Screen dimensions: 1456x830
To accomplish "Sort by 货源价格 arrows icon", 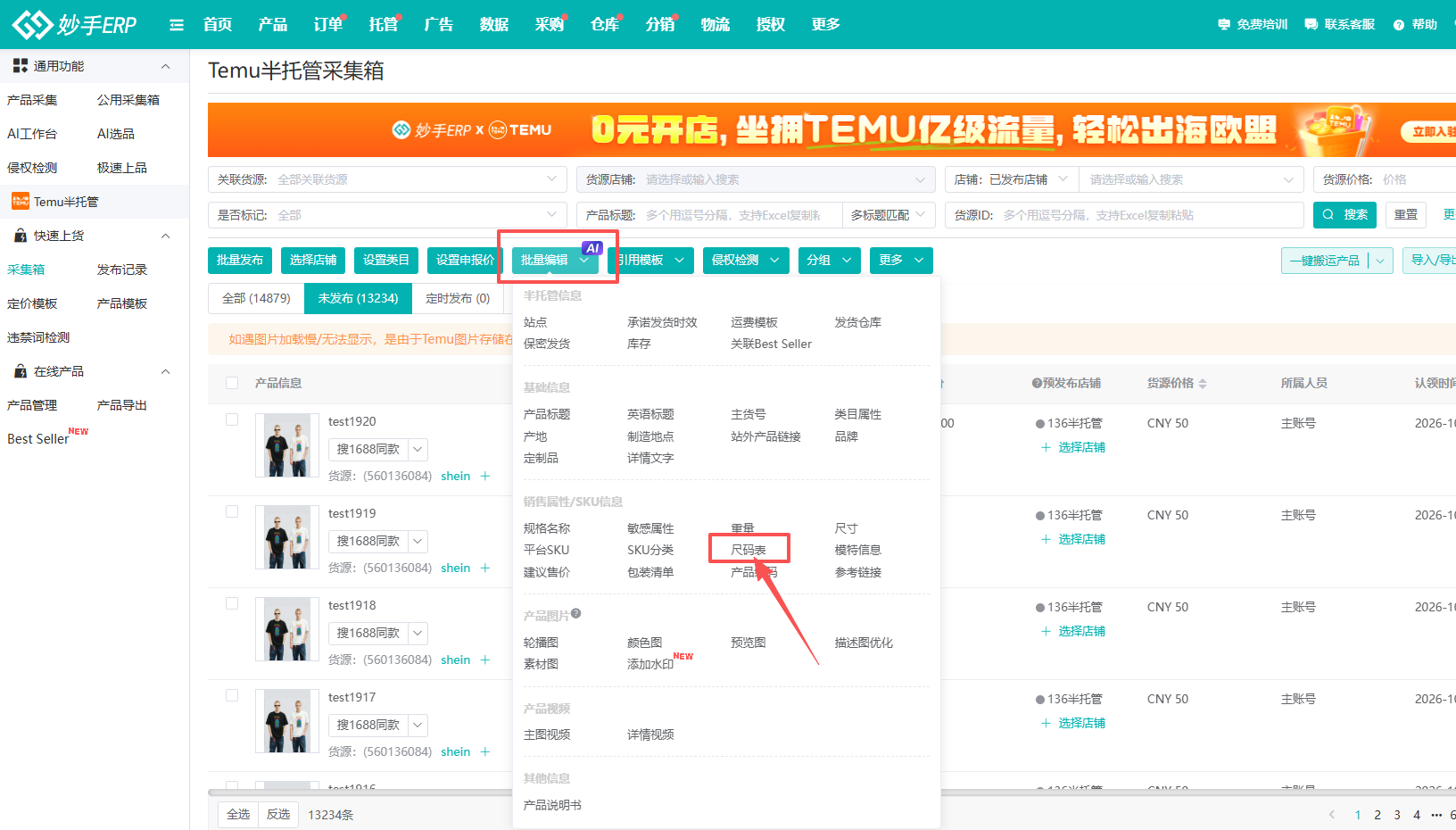I will click(1203, 384).
